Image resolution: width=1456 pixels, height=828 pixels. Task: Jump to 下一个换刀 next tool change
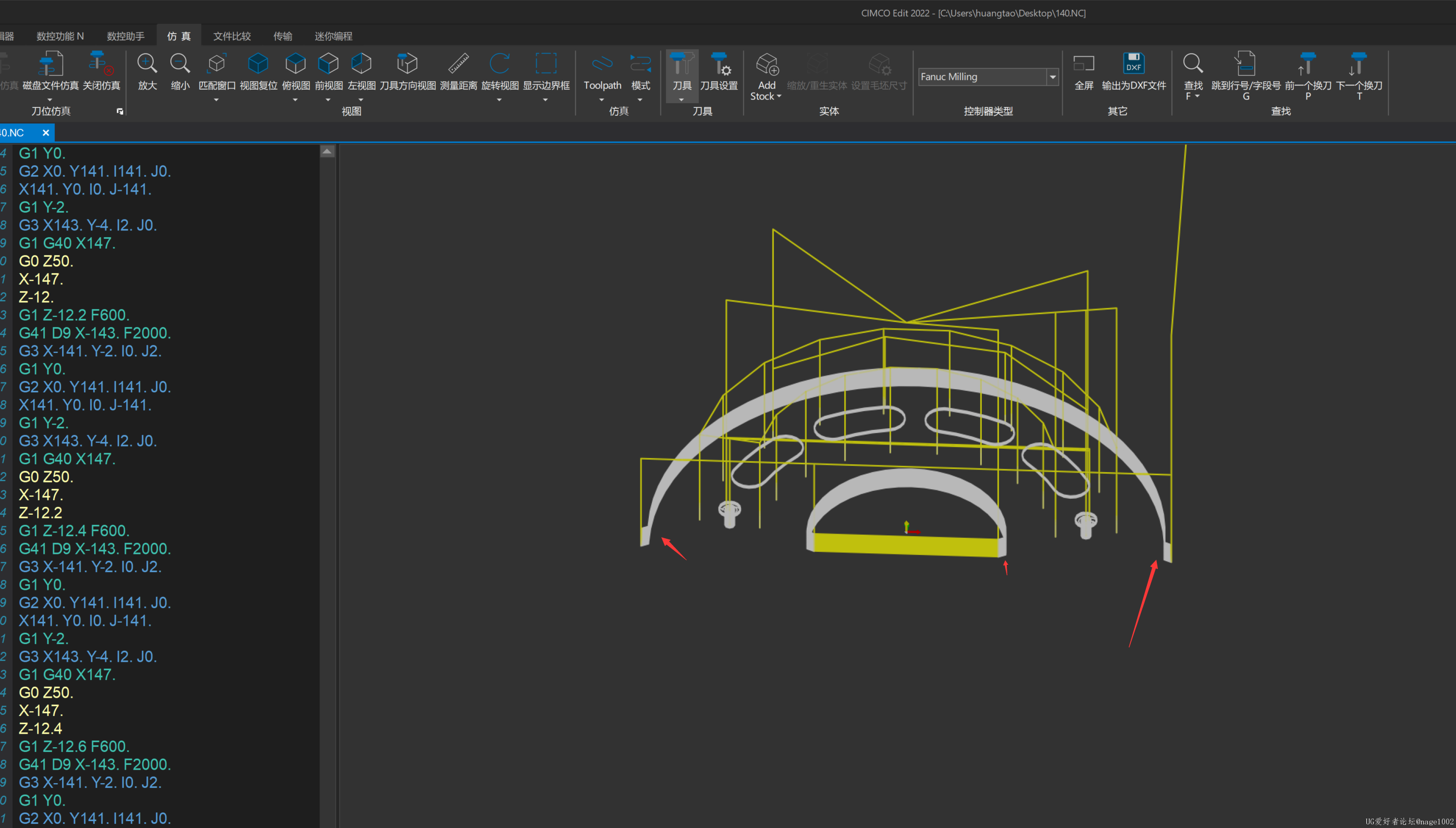click(x=1358, y=64)
